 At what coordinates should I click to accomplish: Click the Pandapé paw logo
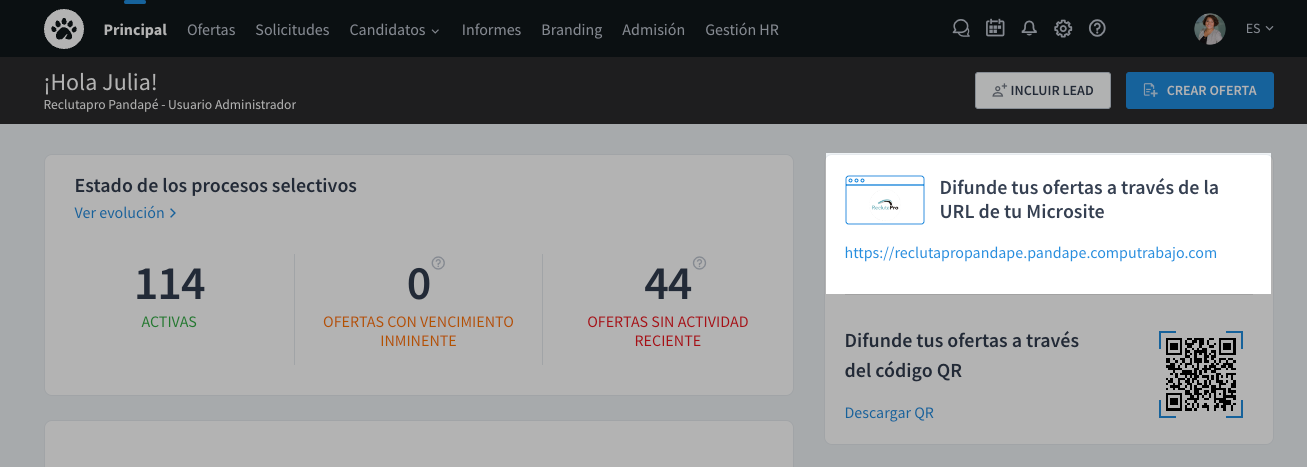coord(64,29)
